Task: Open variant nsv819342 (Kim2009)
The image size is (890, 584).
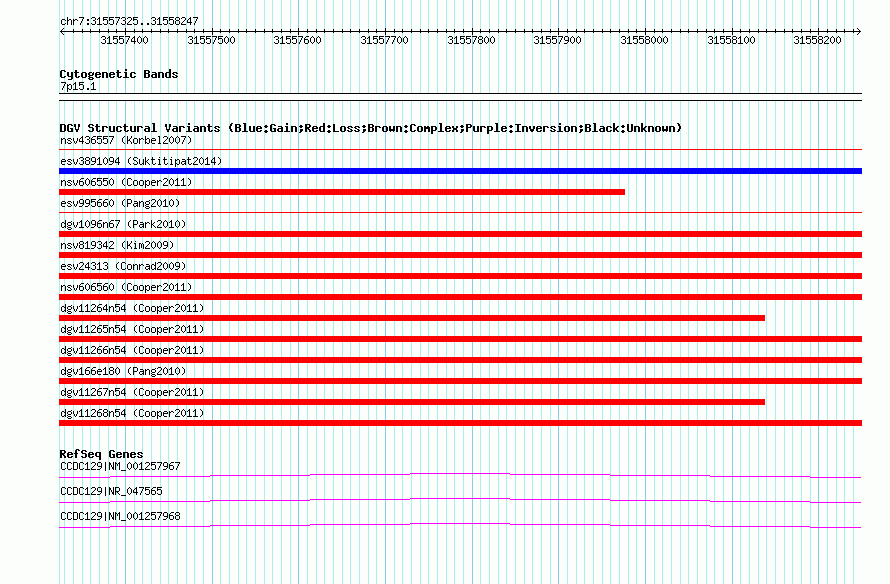Action: (x=117, y=245)
